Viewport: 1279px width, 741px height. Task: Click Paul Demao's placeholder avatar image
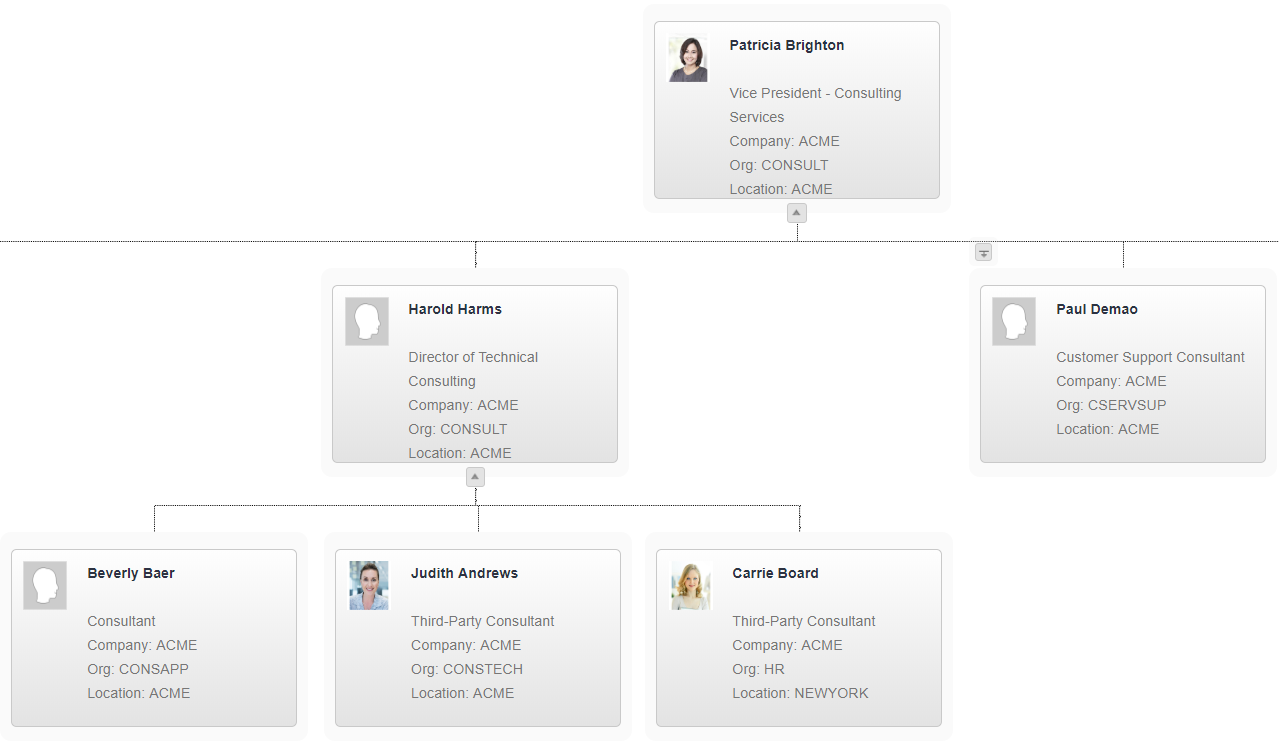click(1013, 321)
